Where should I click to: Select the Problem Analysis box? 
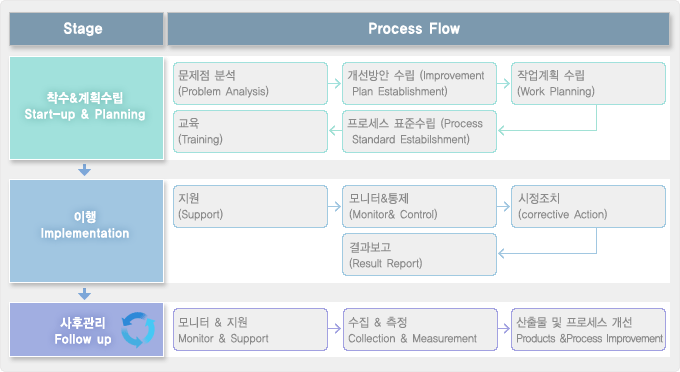tap(250, 83)
